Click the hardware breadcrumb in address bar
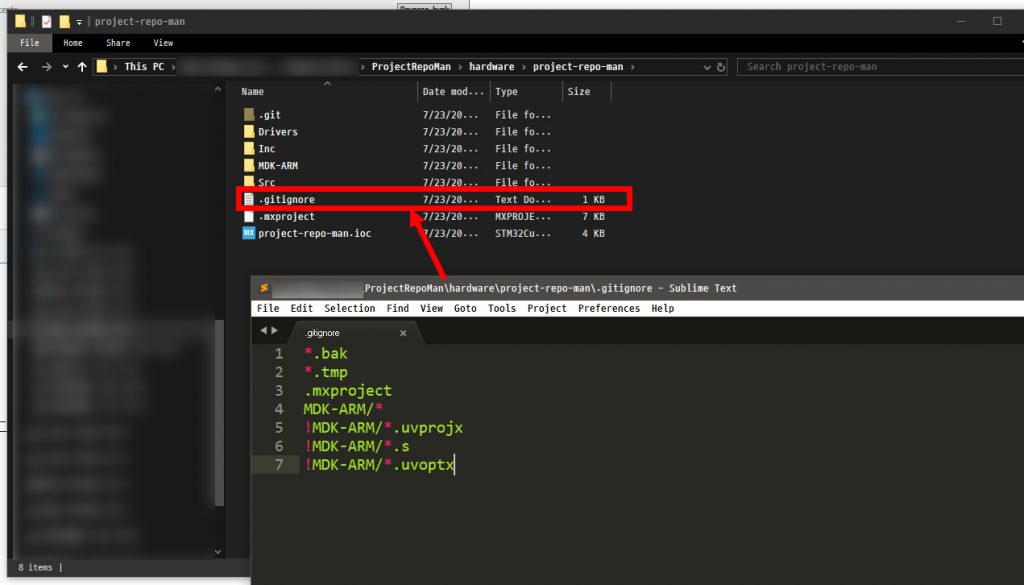Image resolution: width=1024 pixels, height=585 pixels. click(490, 67)
